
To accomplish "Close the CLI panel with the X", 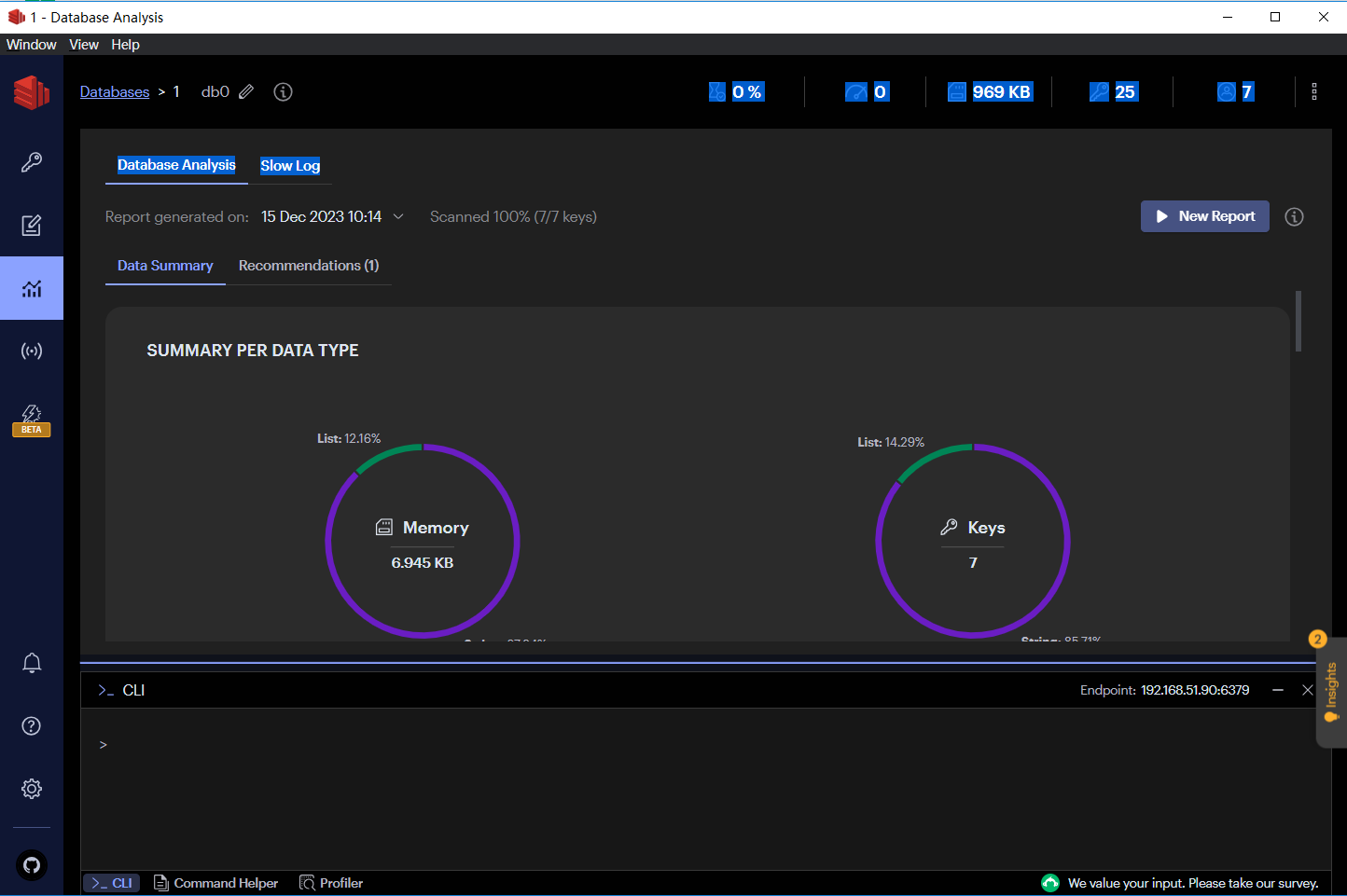I will tap(1308, 690).
